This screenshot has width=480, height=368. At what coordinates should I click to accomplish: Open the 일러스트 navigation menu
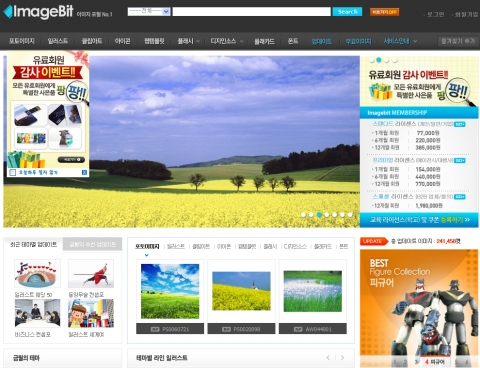tap(58, 41)
